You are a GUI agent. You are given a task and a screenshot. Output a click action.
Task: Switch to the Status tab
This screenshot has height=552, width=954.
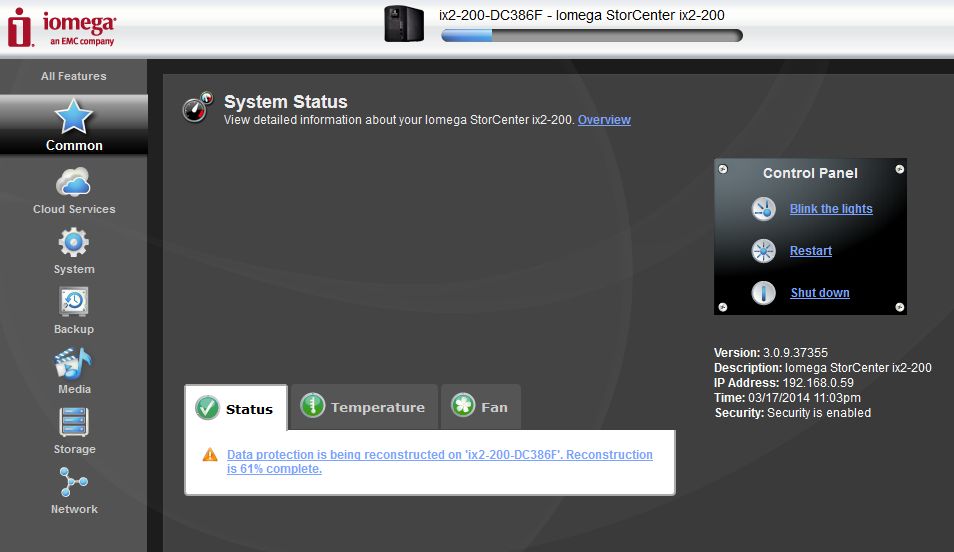tap(235, 408)
